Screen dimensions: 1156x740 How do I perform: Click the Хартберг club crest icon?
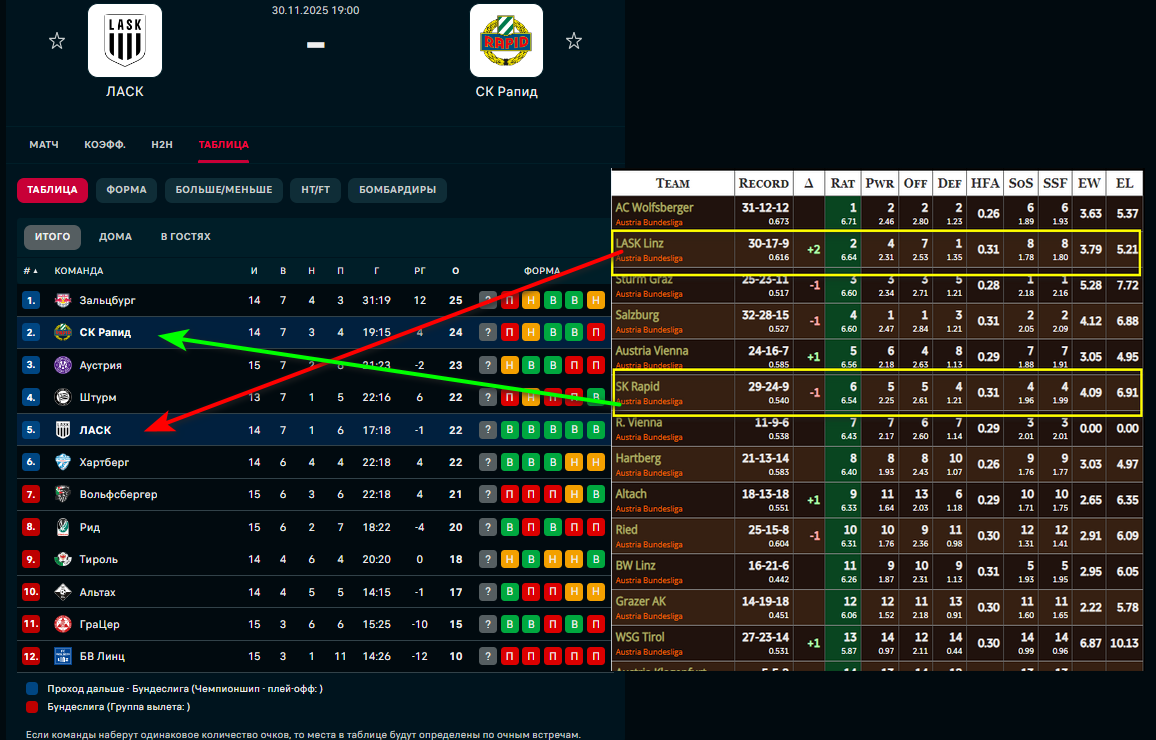point(63,463)
